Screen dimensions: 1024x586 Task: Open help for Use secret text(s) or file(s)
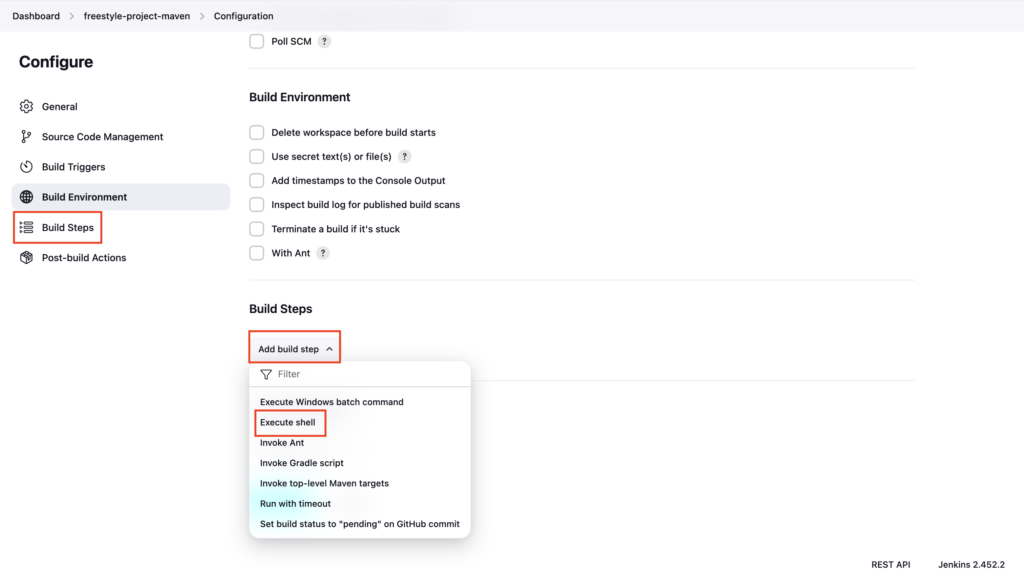point(404,157)
